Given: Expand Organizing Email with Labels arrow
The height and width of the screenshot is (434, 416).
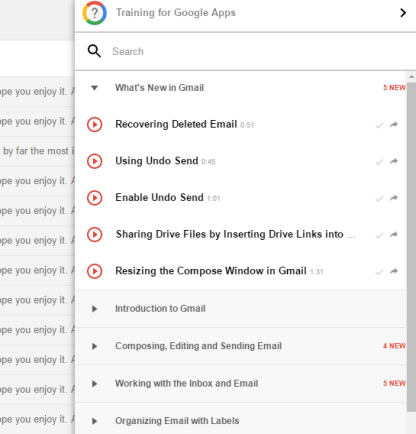Looking at the screenshot, I should pyautogui.click(x=95, y=421).
